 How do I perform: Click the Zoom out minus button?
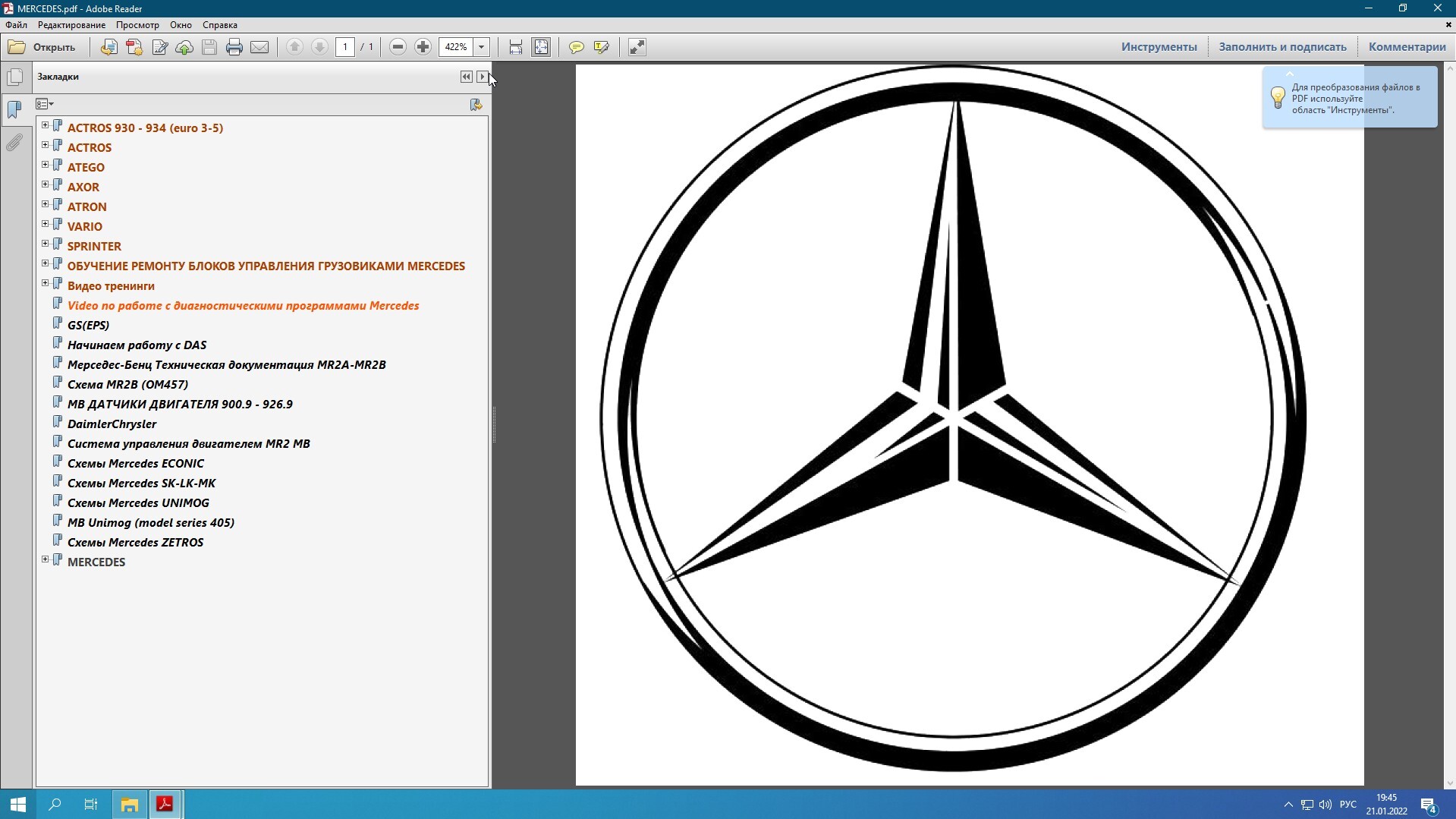[x=398, y=47]
